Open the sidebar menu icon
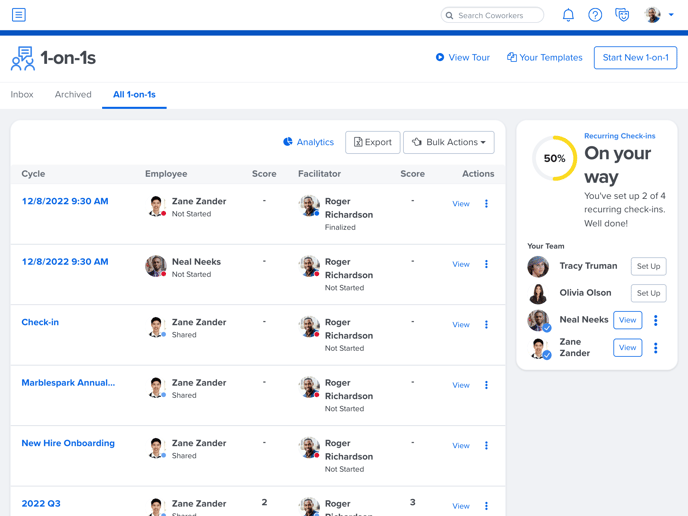 [18, 15]
